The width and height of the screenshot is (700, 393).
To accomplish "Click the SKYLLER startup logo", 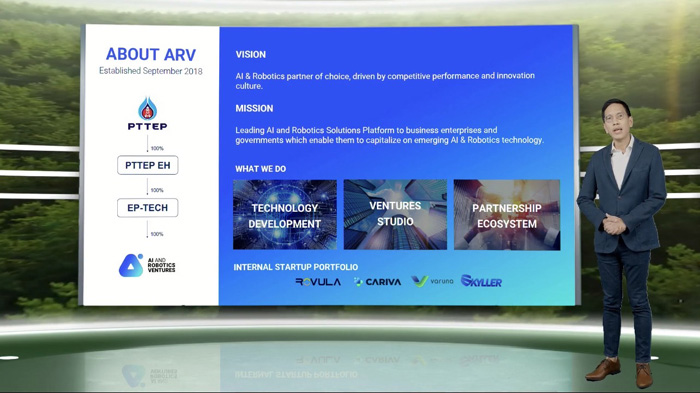I will 481,281.
